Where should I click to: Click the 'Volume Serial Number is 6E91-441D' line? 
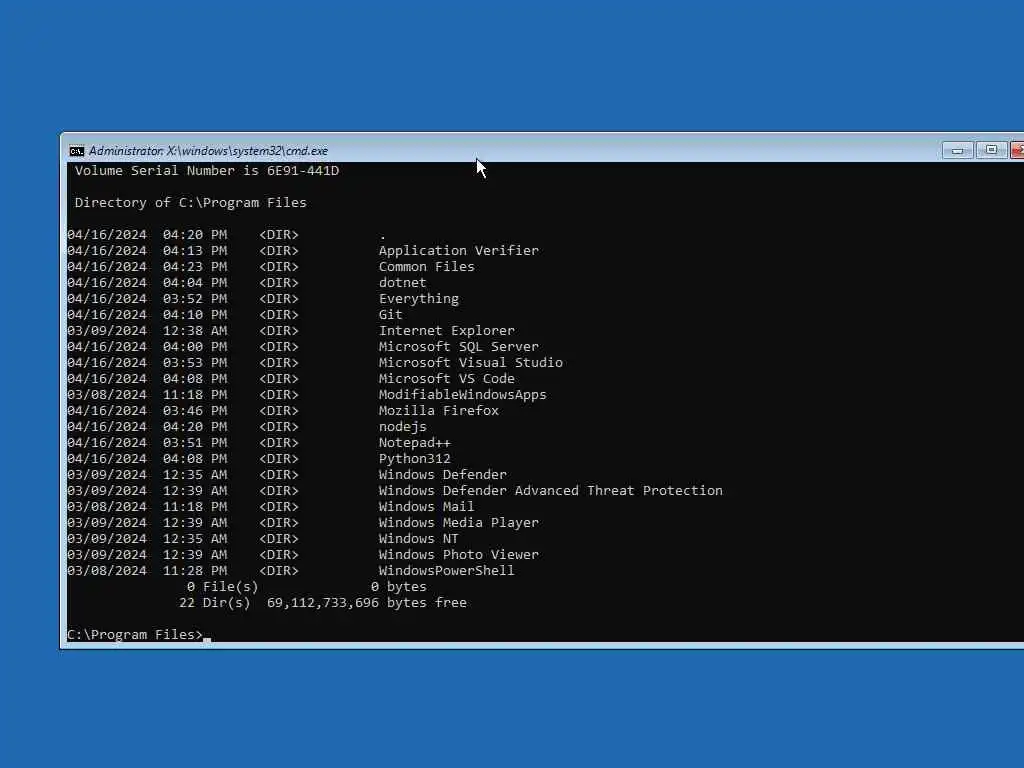tap(206, 170)
